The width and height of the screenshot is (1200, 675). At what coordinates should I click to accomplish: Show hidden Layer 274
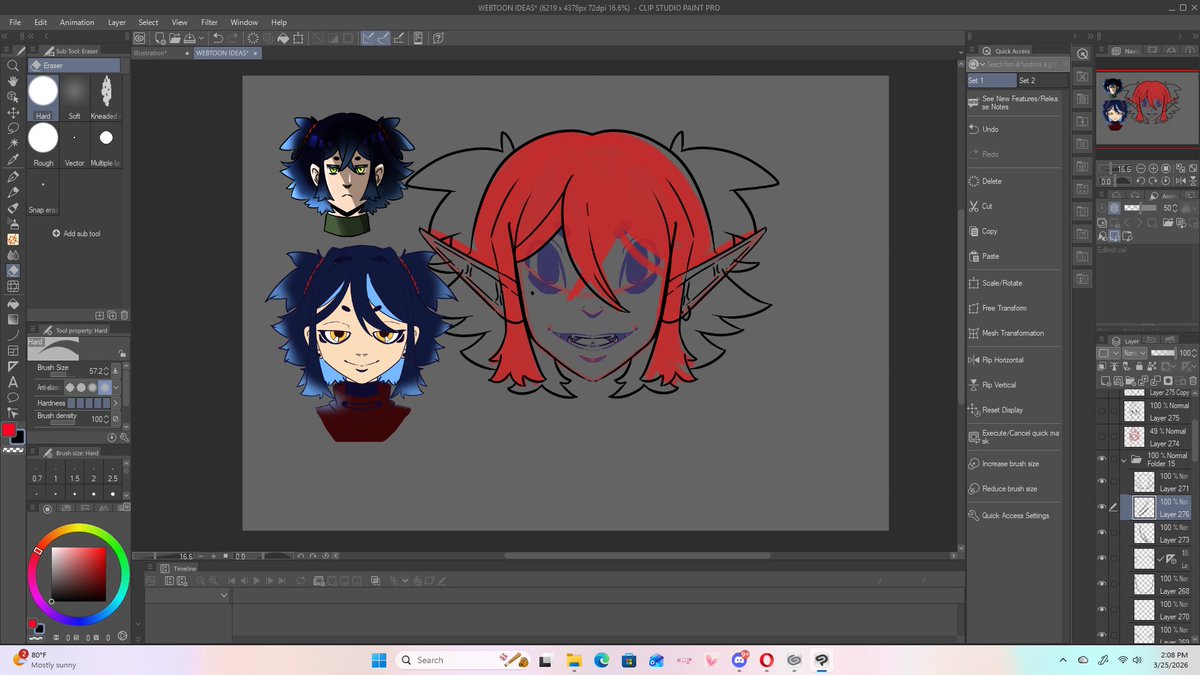(x=1102, y=437)
